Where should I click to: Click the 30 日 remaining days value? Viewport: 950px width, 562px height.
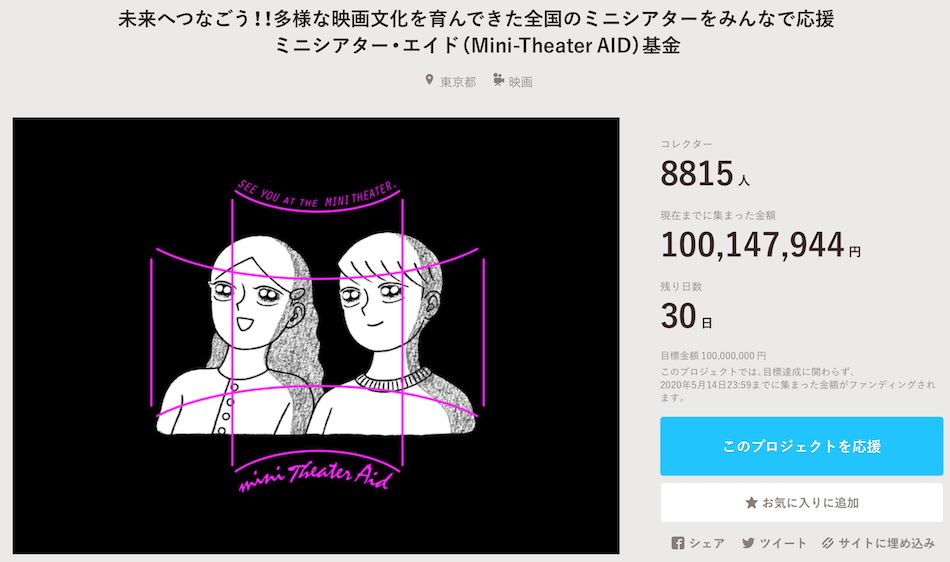(686, 317)
